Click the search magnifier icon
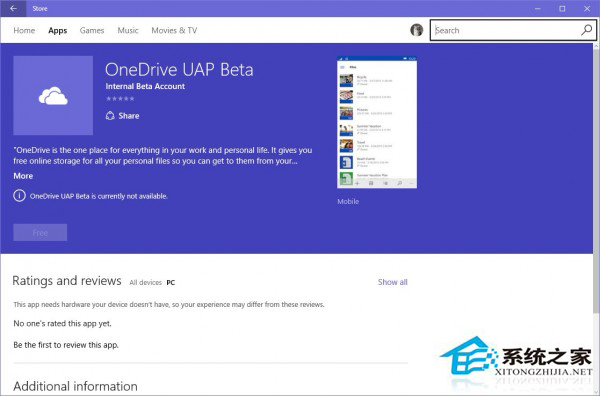The width and height of the screenshot is (600, 396). point(587,30)
